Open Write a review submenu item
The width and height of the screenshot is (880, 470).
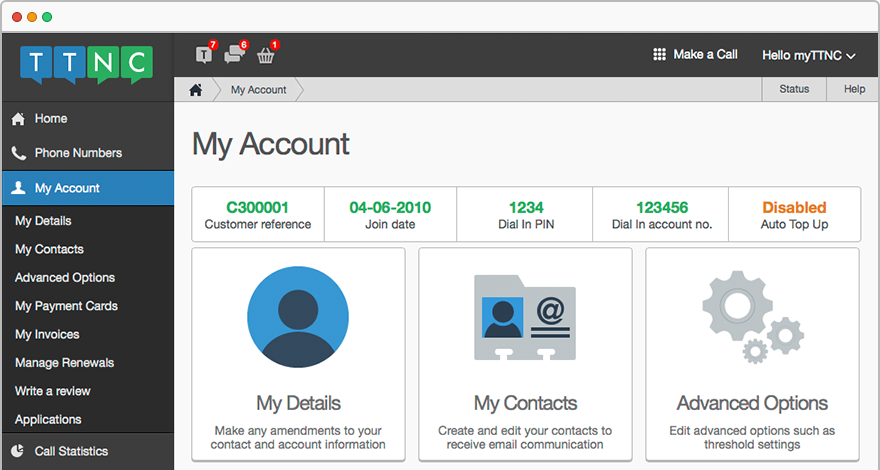53,391
